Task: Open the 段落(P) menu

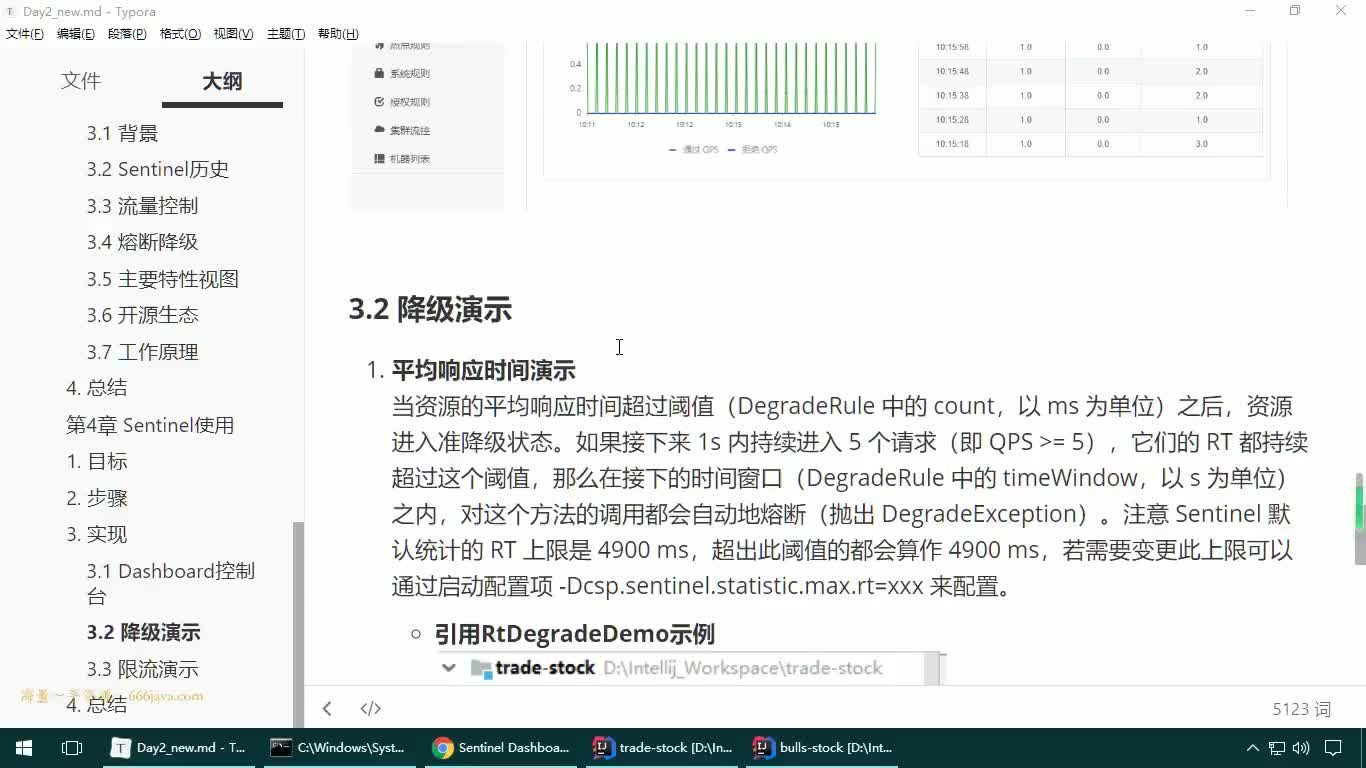Action: tap(127, 33)
